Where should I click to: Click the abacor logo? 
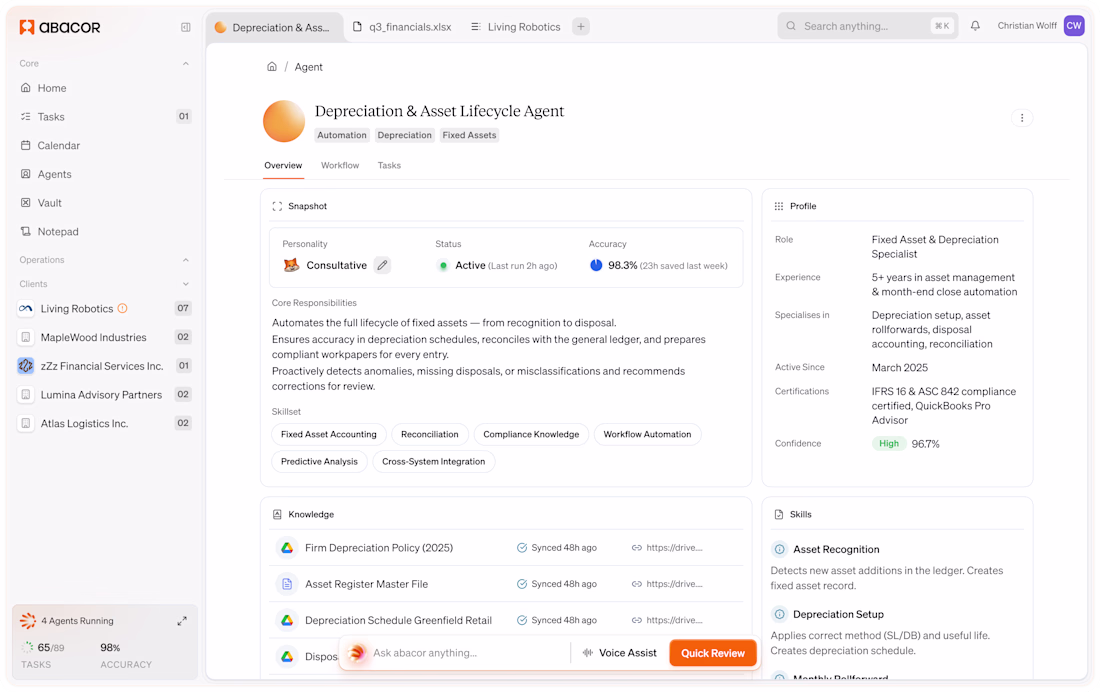click(60, 27)
